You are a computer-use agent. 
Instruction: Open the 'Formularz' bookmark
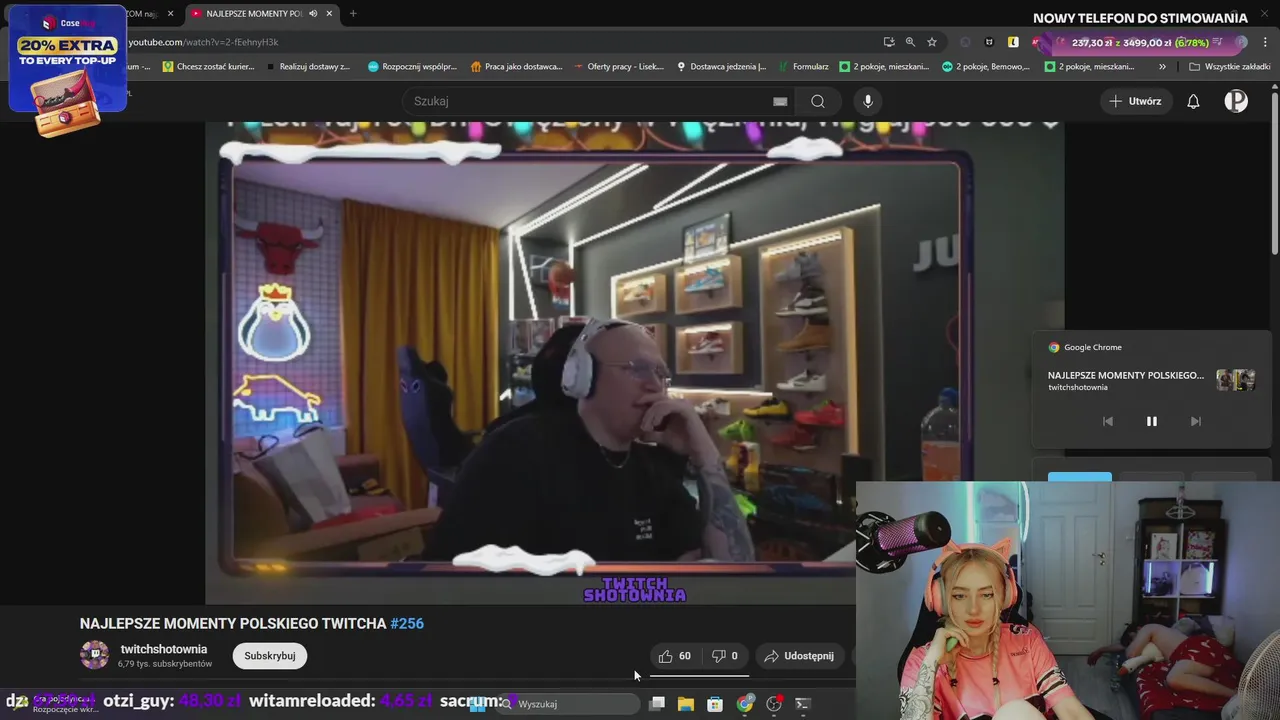(x=803, y=67)
